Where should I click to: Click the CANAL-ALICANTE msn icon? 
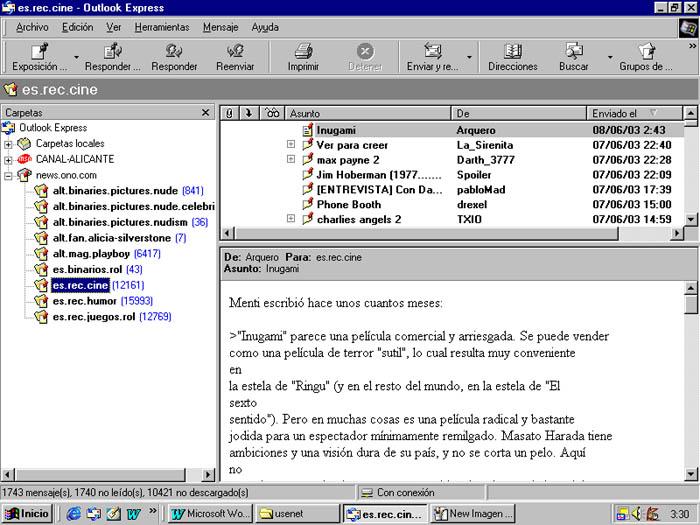pos(25,159)
